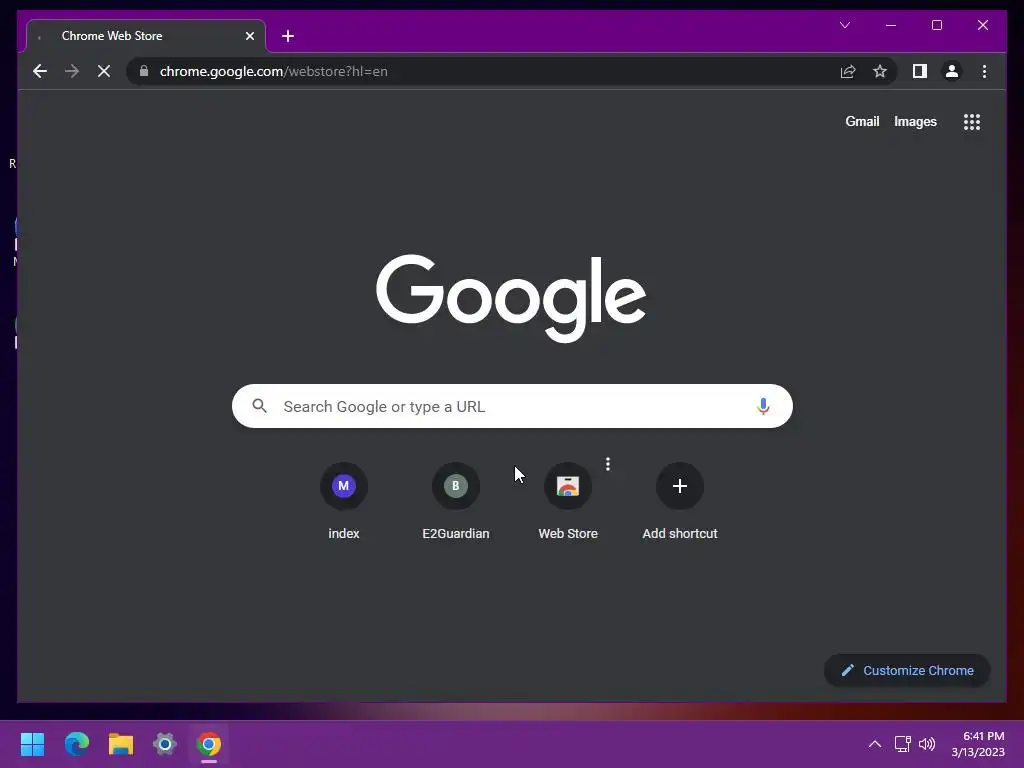Open Chrome's three-dot main menu
The height and width of the screenshot is (768, 1024).
(984, 71)
